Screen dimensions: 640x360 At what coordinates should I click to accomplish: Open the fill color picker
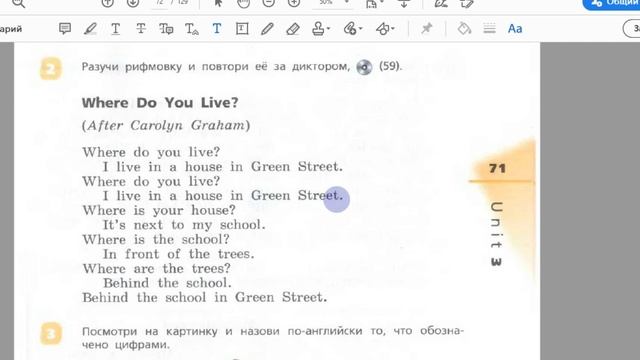pos(464,29)
